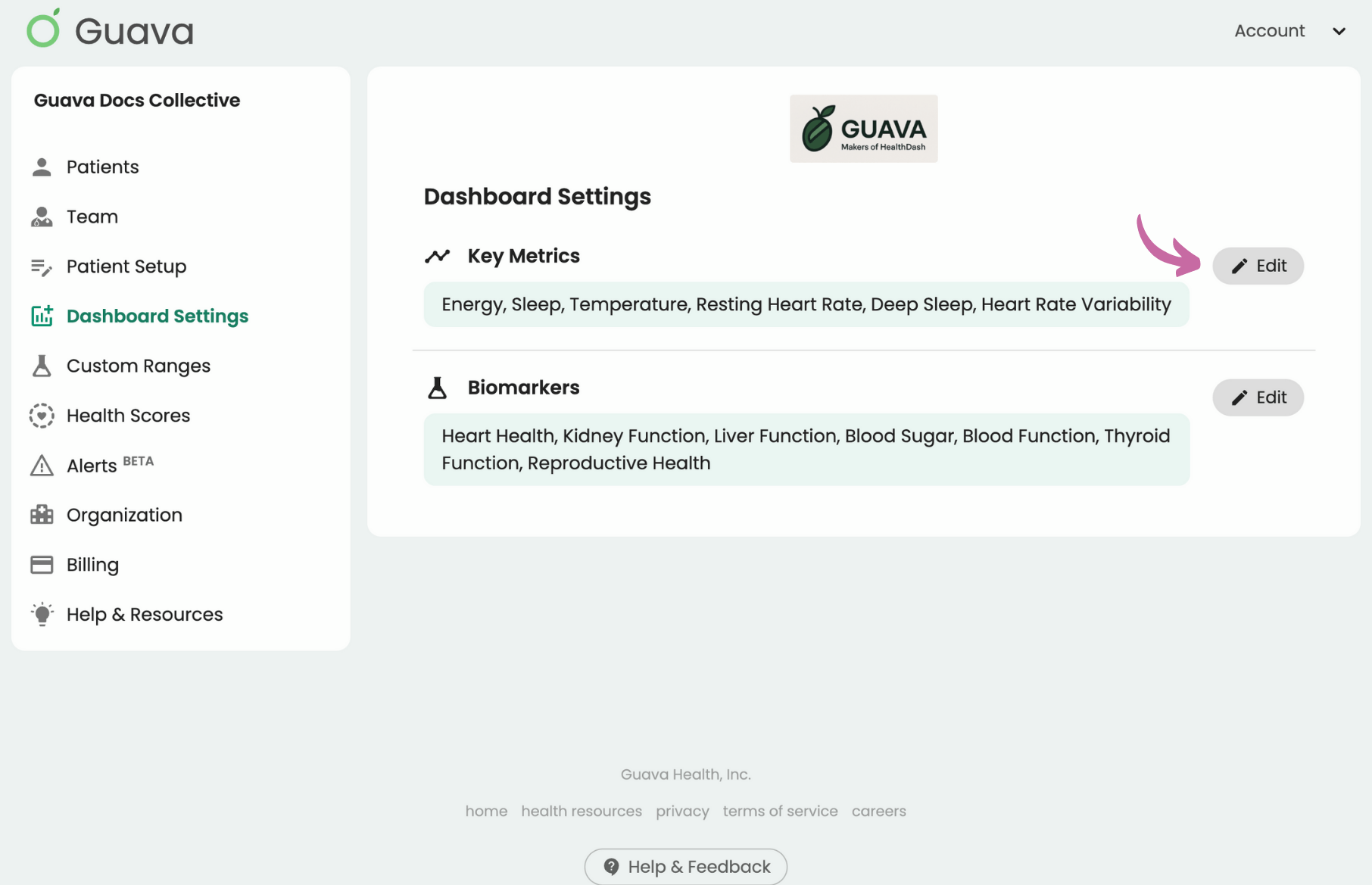View terms of service link
Screen dimensions: 1372x885
point(780,811)
